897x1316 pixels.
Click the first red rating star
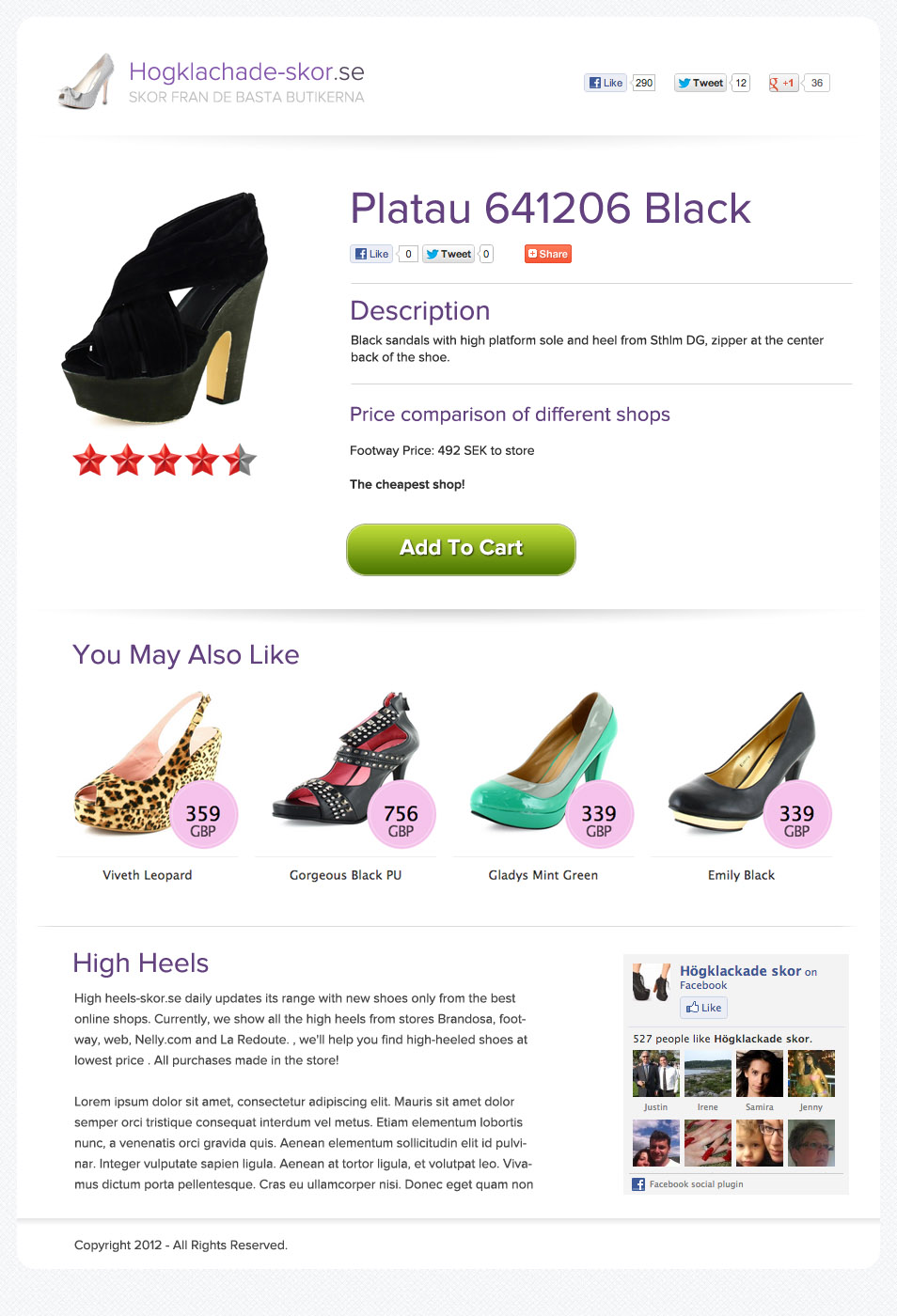pos(90,461)
